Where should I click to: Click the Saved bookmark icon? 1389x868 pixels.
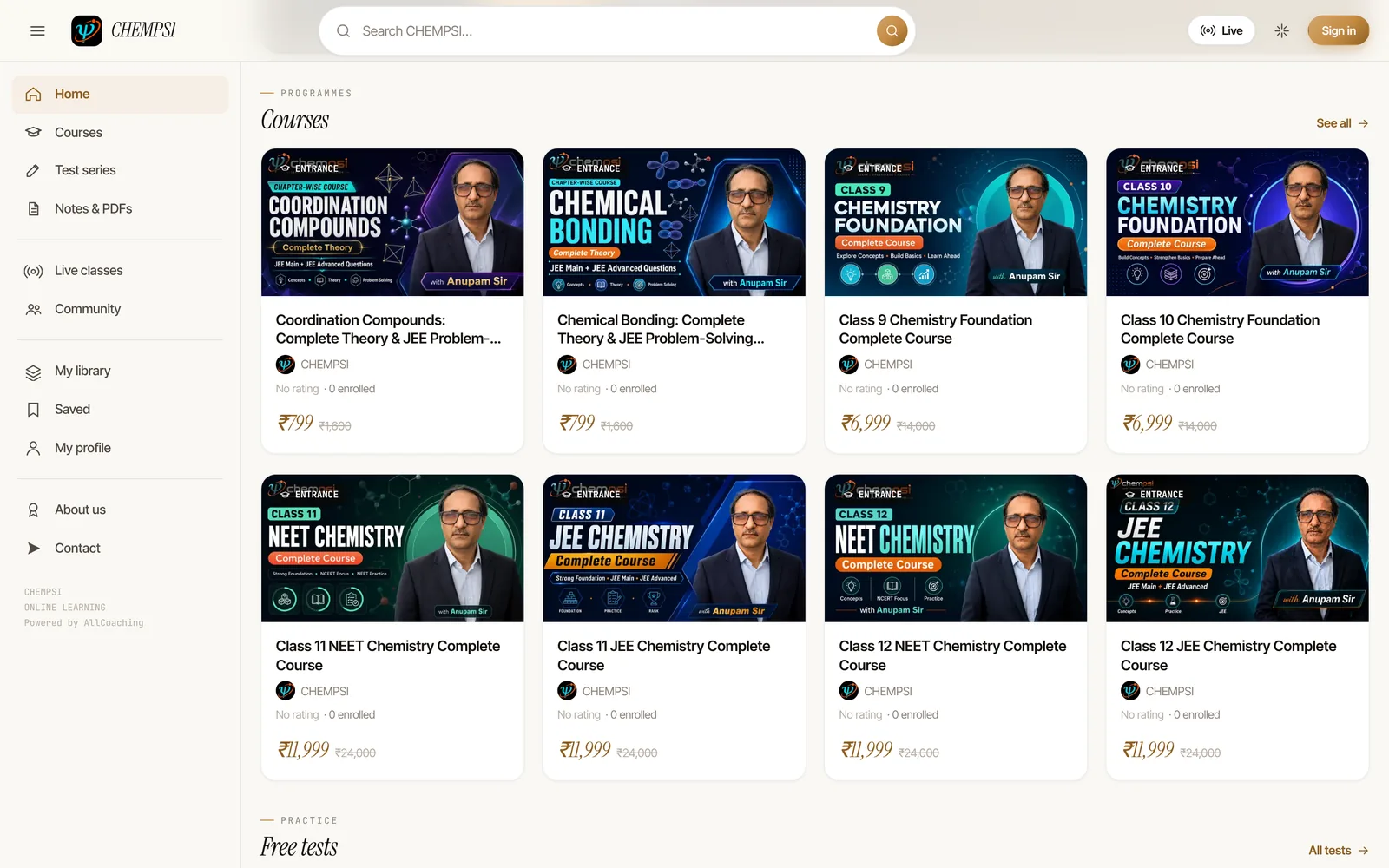[34, 410]
